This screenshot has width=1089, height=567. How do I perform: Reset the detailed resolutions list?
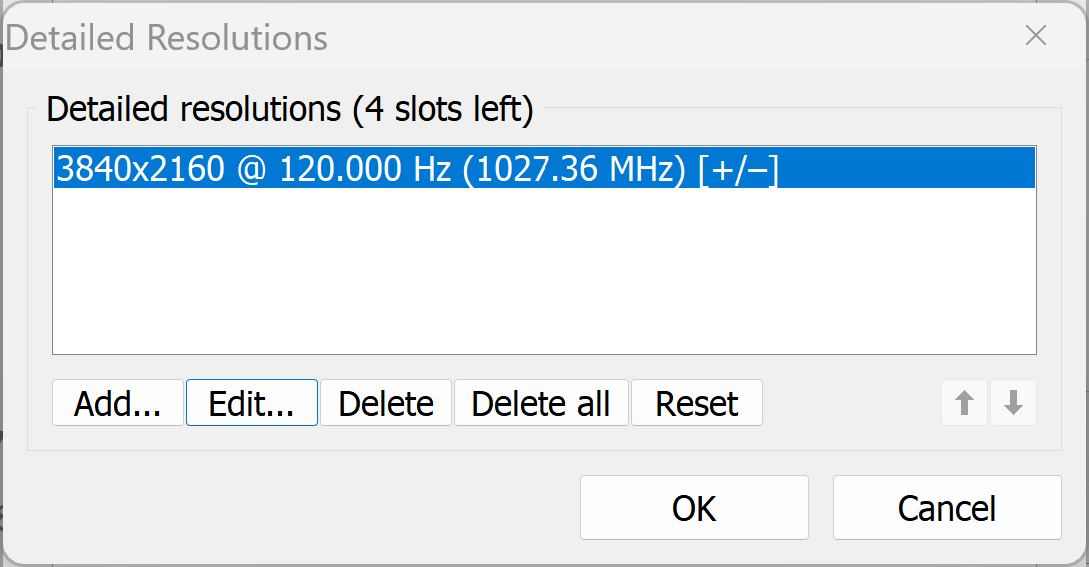click(x=697, y=402)
